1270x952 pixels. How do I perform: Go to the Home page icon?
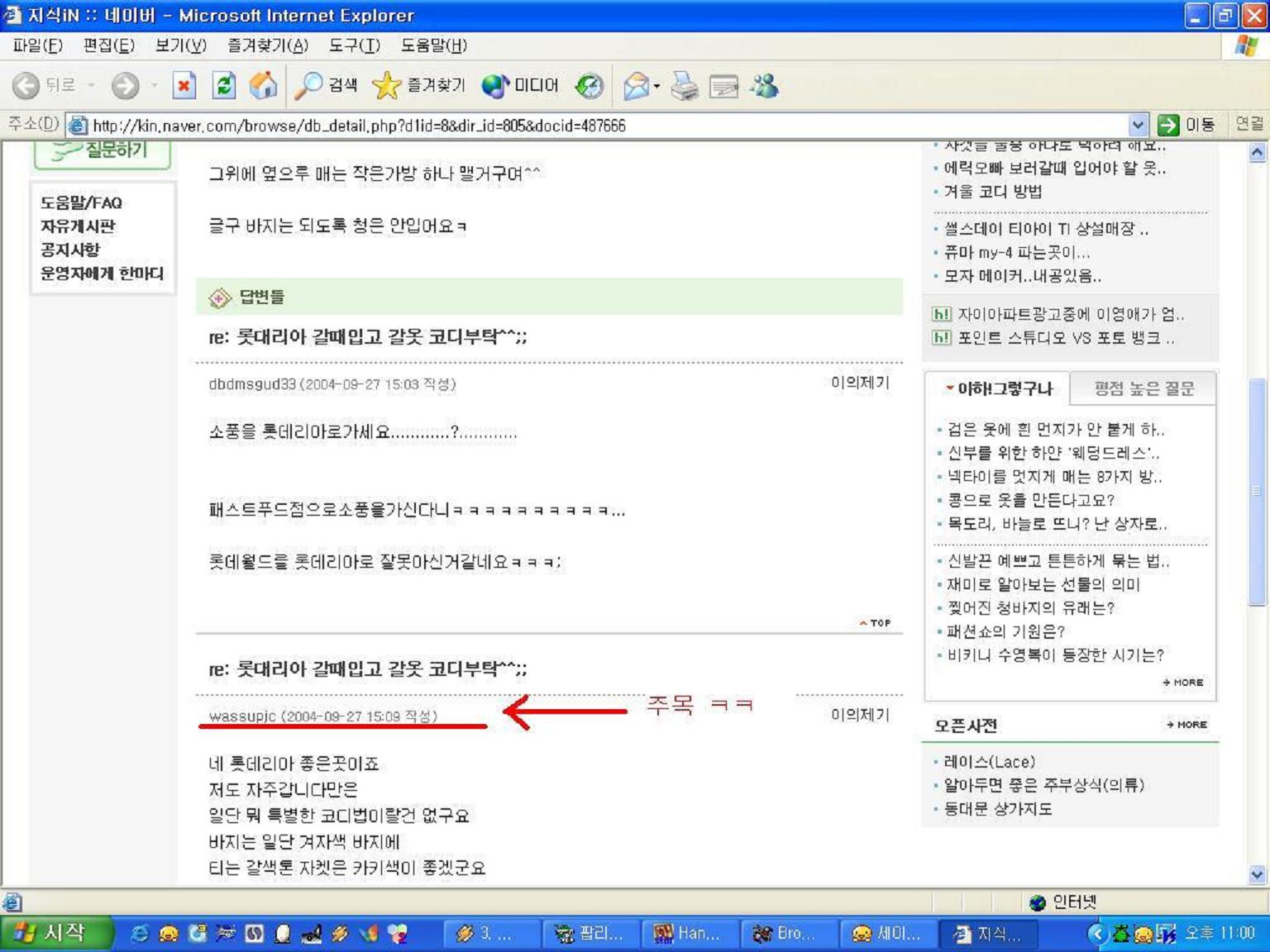pos(263,85)
